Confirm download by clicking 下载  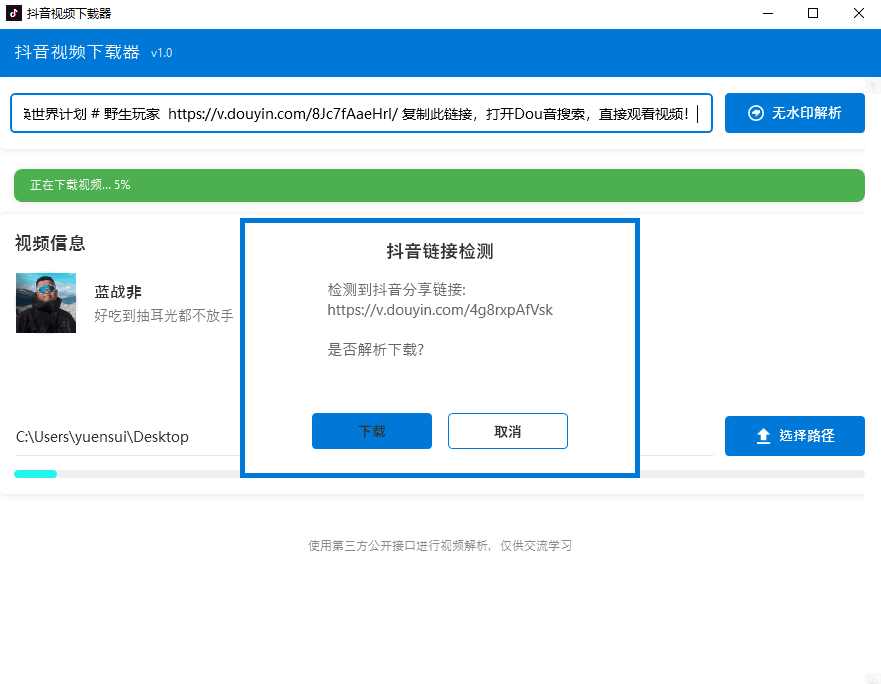click(x=372, y=430)
